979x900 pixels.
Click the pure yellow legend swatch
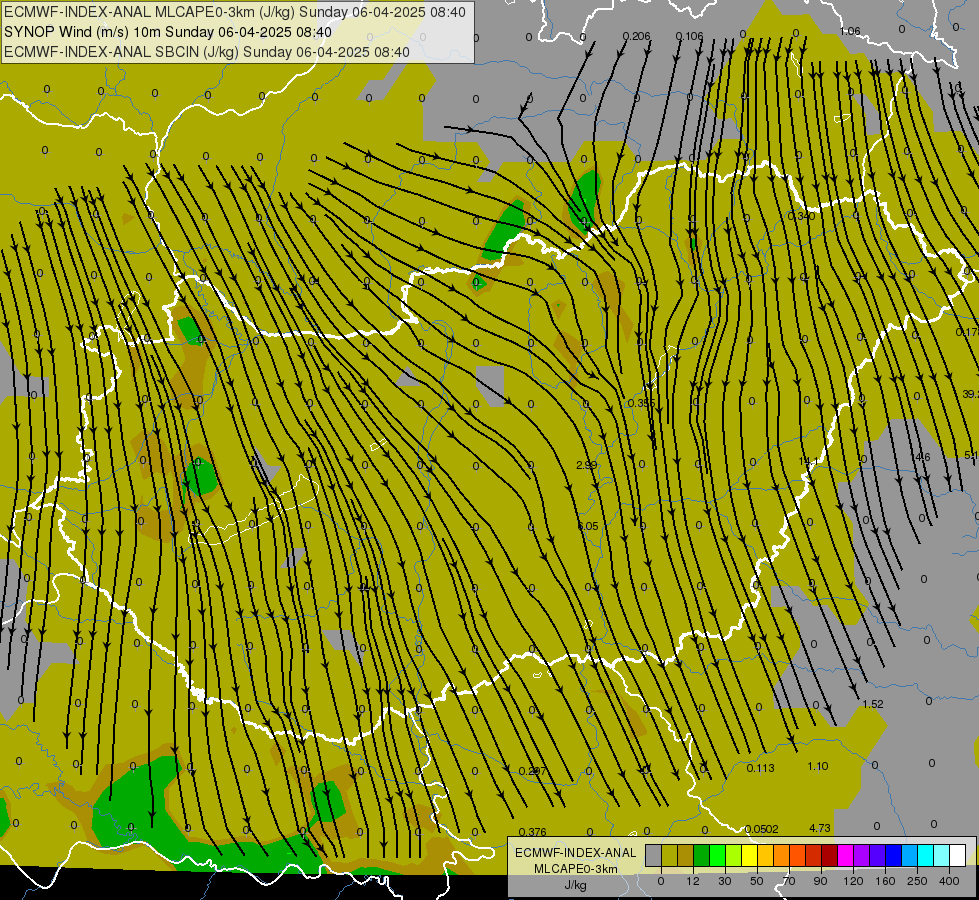point(750,855)
